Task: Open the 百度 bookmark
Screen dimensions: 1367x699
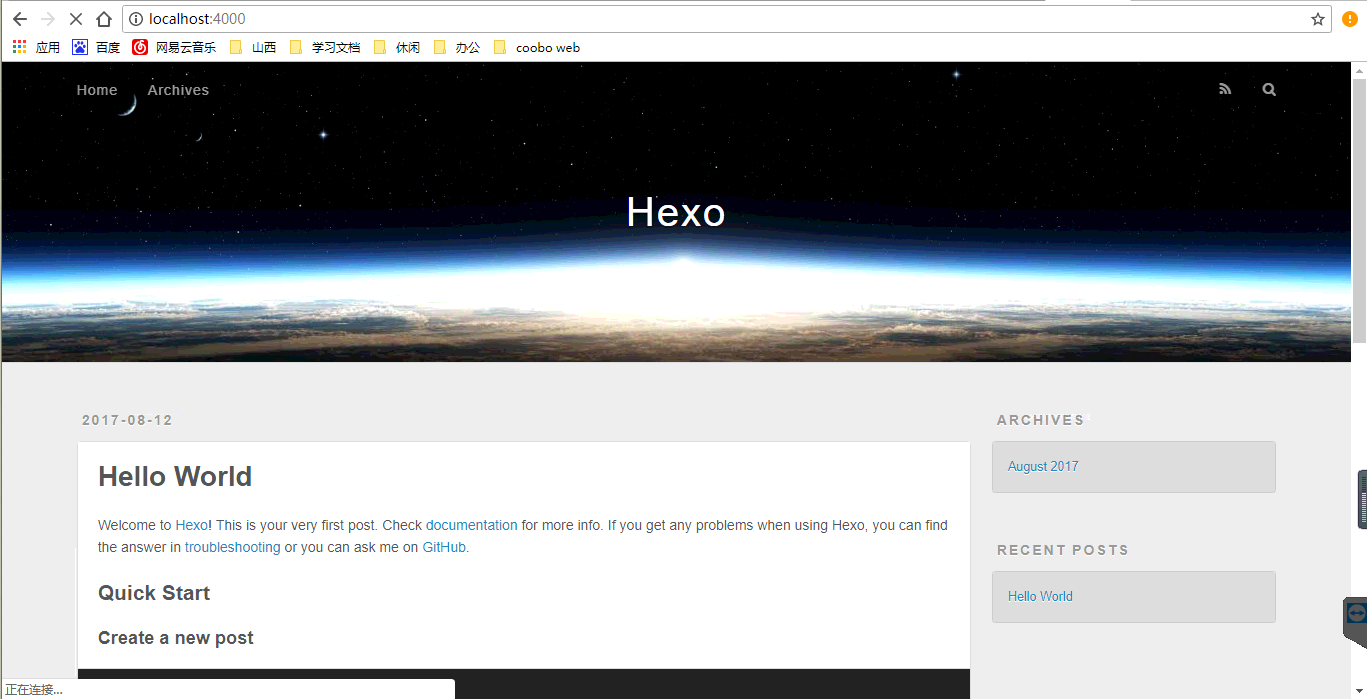Action: click(96, 47)
